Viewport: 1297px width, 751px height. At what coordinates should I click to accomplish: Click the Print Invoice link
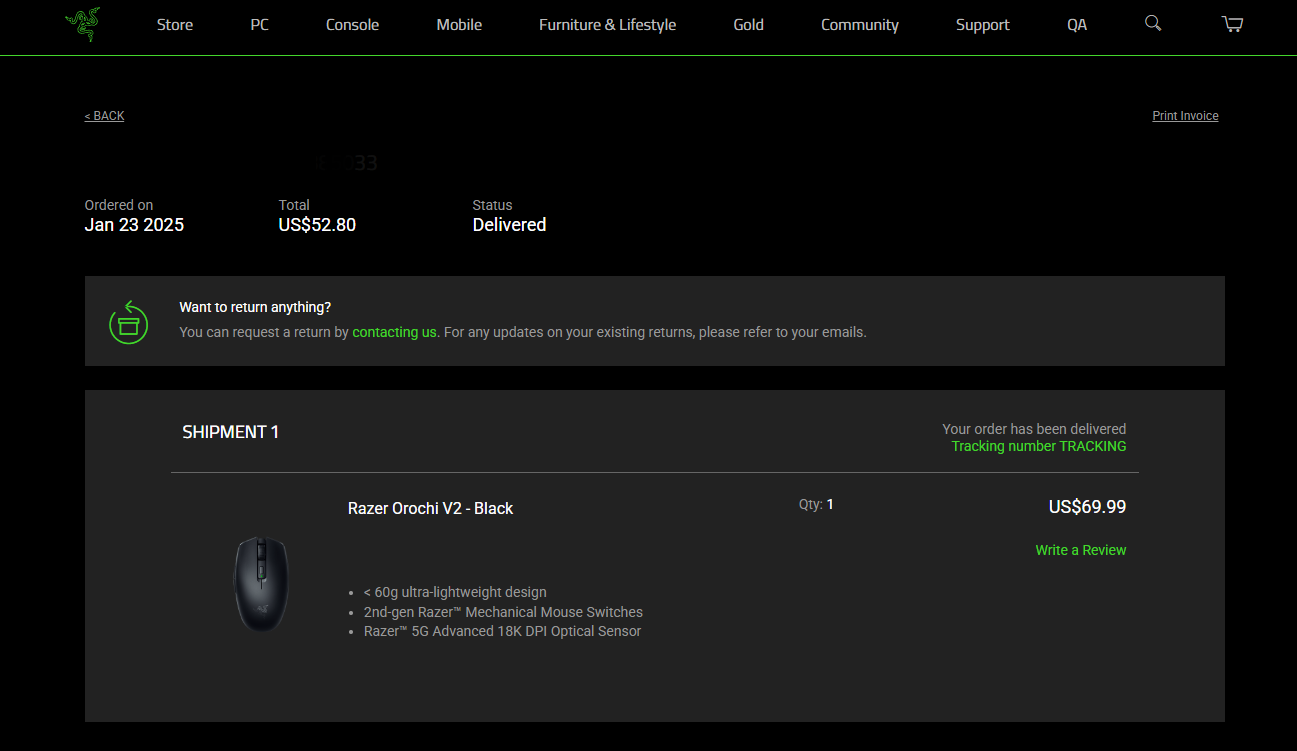coord(1185,116)
